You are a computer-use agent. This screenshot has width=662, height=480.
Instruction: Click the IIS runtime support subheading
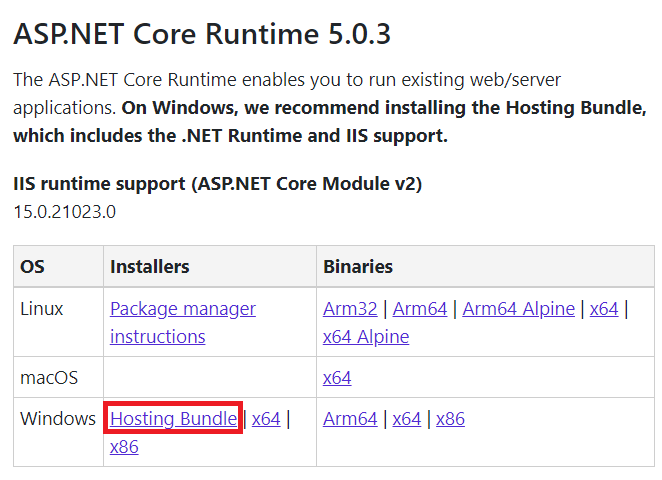tap(217, 184)
